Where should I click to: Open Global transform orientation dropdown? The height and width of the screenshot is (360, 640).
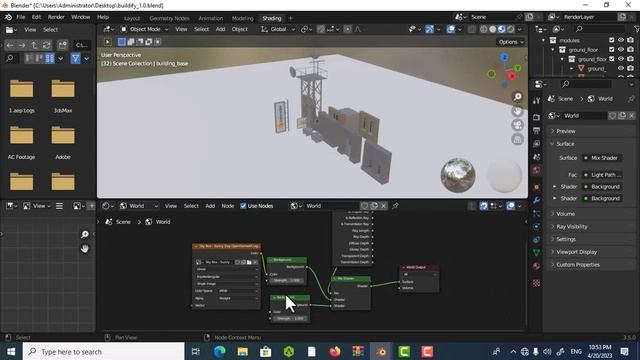[278, 29]
